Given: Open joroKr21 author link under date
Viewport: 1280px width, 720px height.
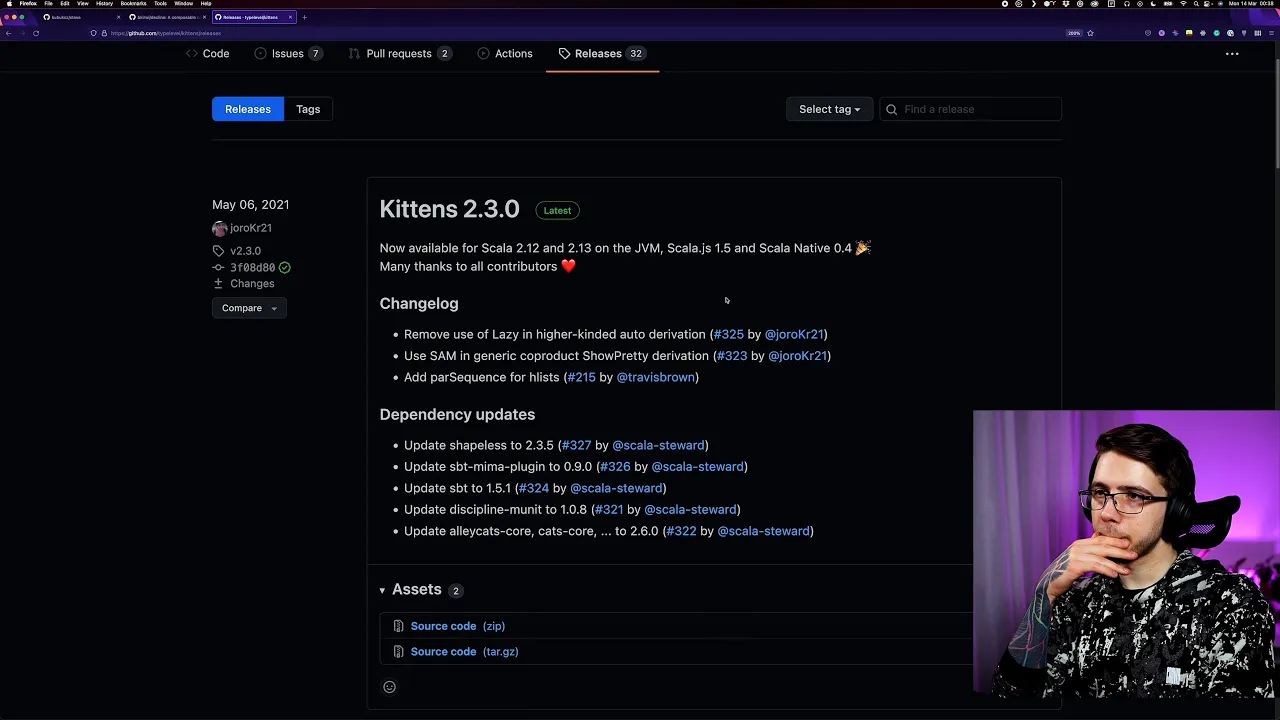Looking at the screenshot, I should coord(251,228).
